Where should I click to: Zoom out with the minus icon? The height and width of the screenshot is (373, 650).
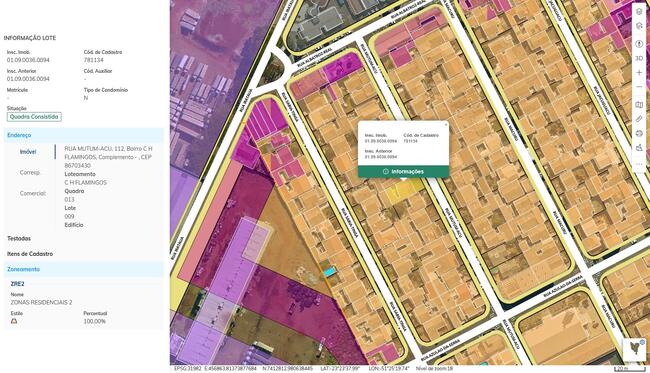[639, 87]
